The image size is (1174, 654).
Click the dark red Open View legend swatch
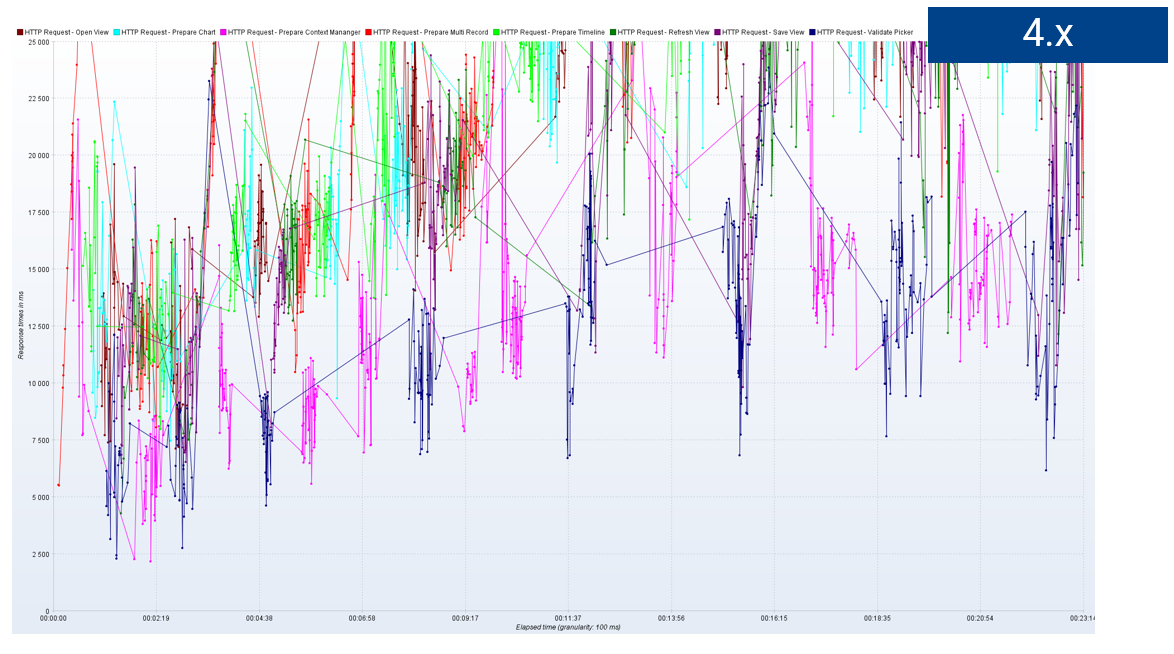(x=20, y=32)
